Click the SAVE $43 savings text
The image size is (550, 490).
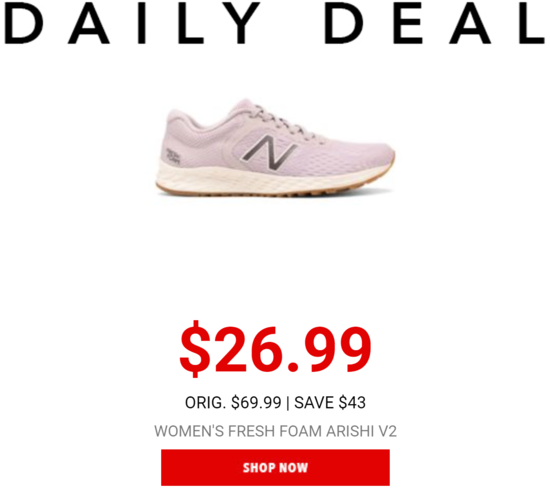pos(330,402)
